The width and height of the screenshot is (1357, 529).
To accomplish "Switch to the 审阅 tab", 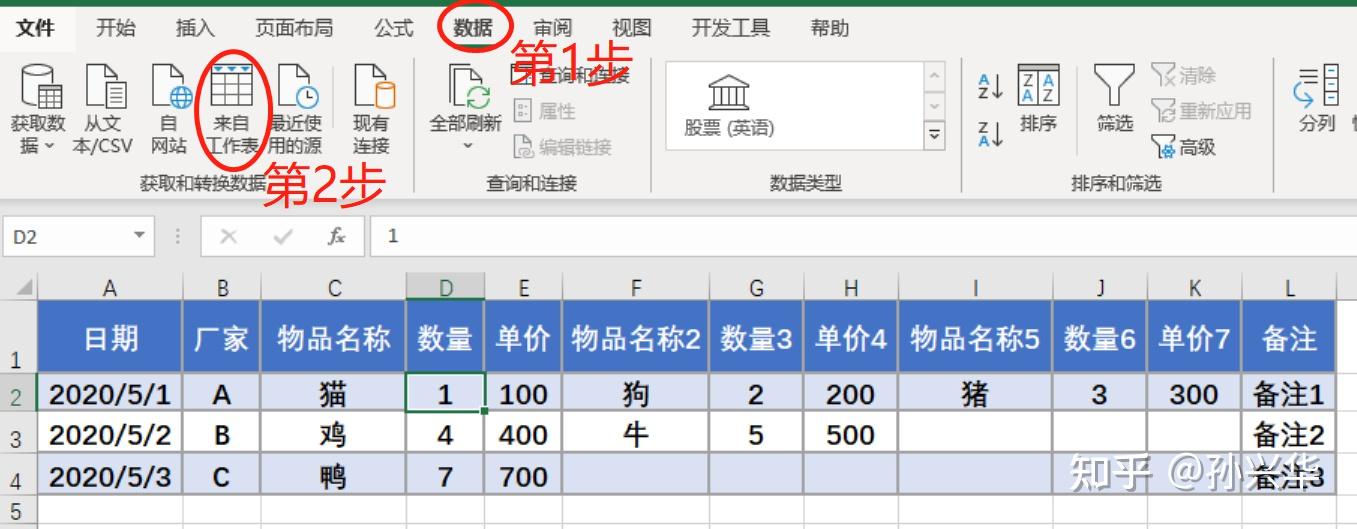I will click(x=552, y=28).
